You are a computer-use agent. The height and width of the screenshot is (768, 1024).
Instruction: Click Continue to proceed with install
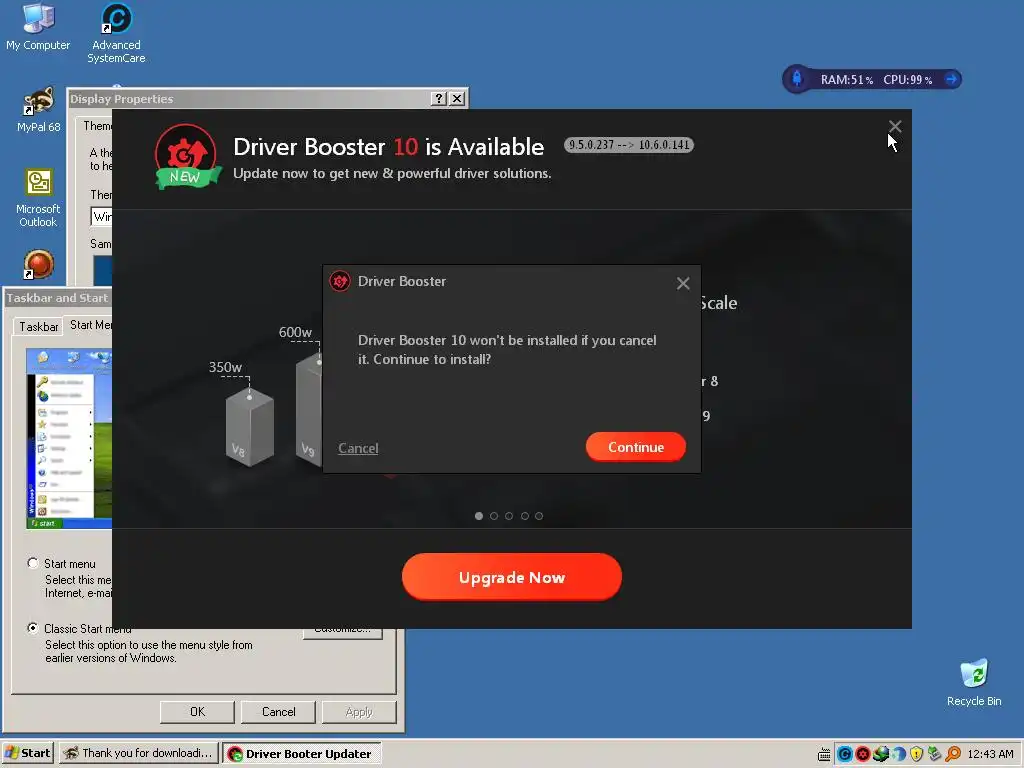[x=635, y=447]
